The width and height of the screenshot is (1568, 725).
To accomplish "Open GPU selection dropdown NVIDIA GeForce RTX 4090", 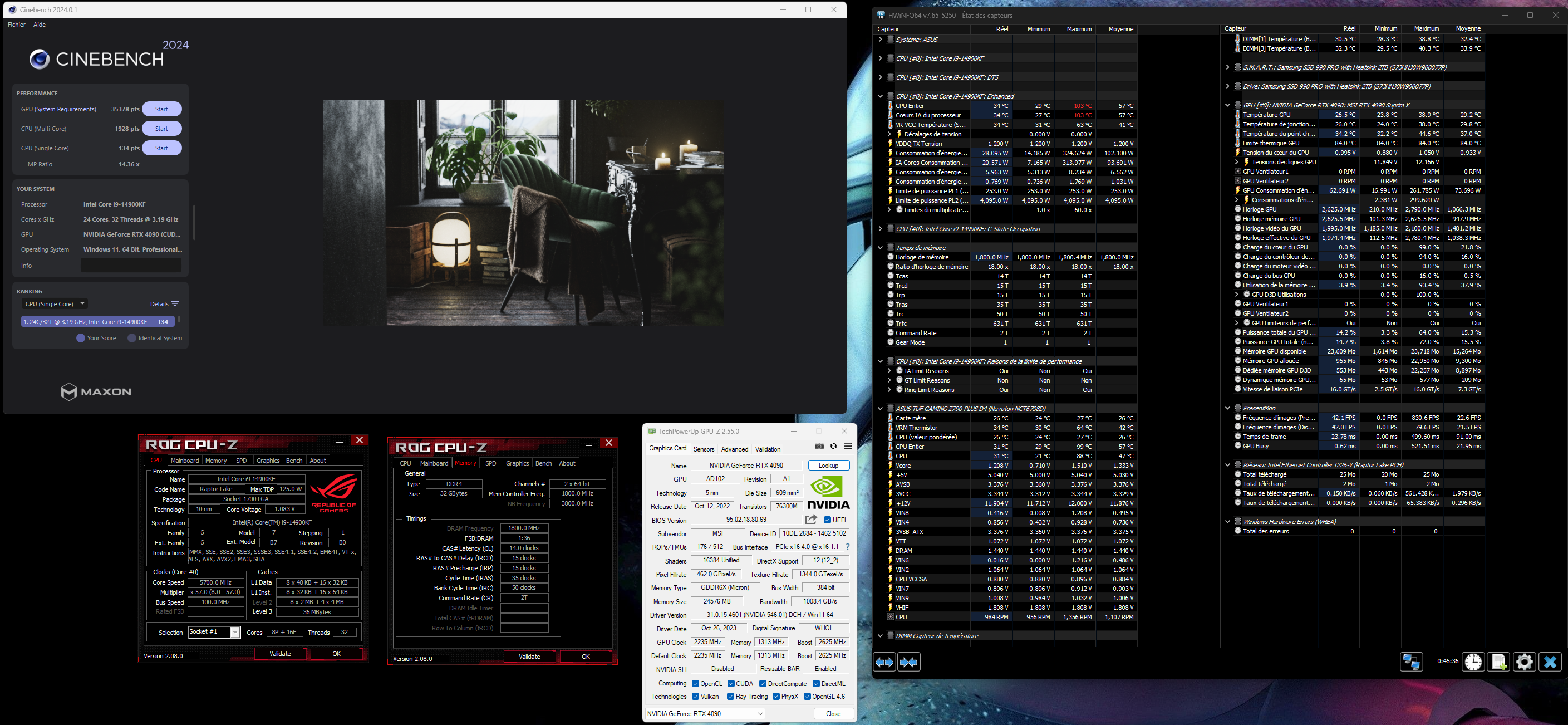I will [705, 713].
